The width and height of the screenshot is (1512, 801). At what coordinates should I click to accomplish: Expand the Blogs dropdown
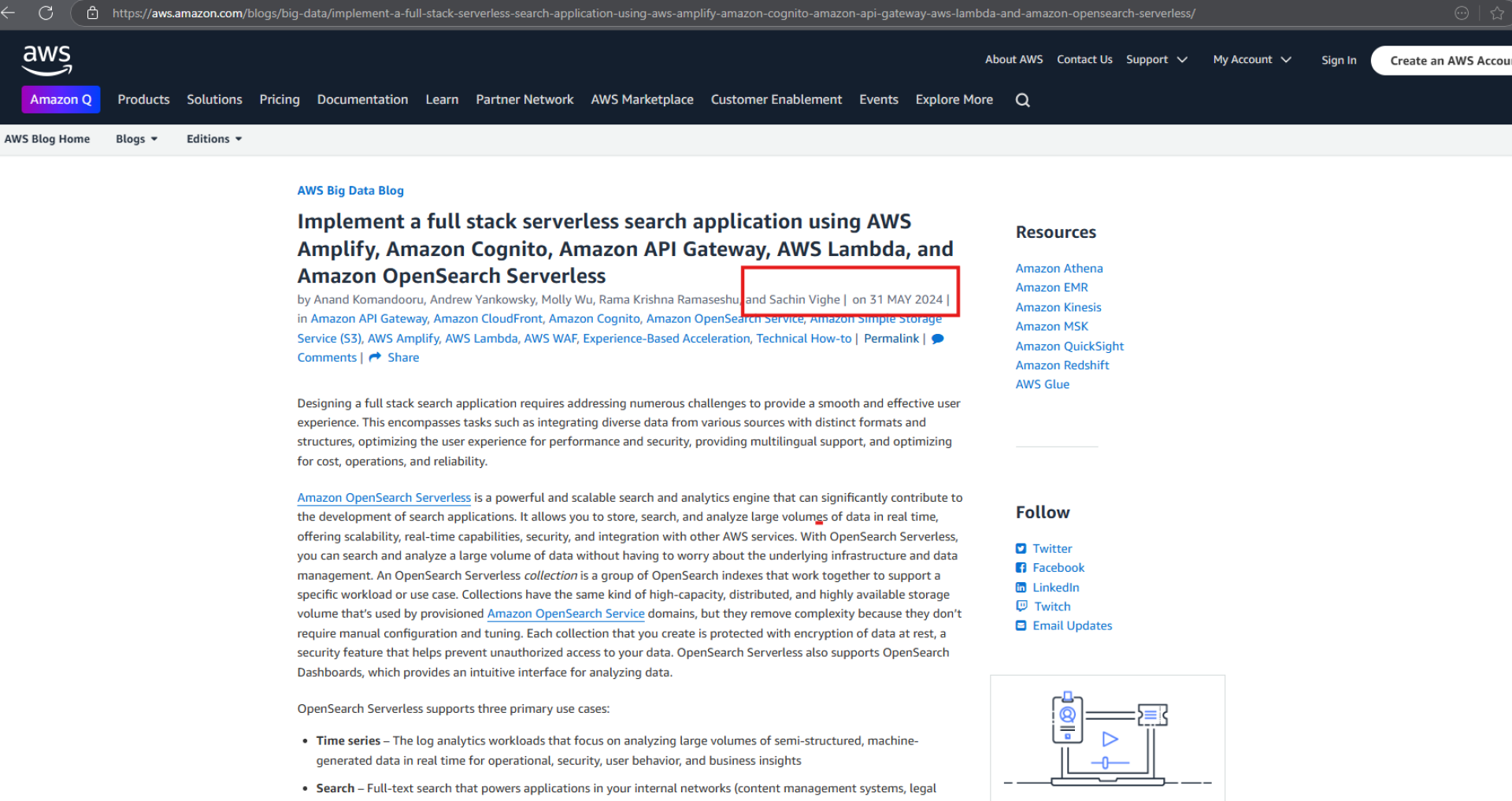[x=136, y=139]
